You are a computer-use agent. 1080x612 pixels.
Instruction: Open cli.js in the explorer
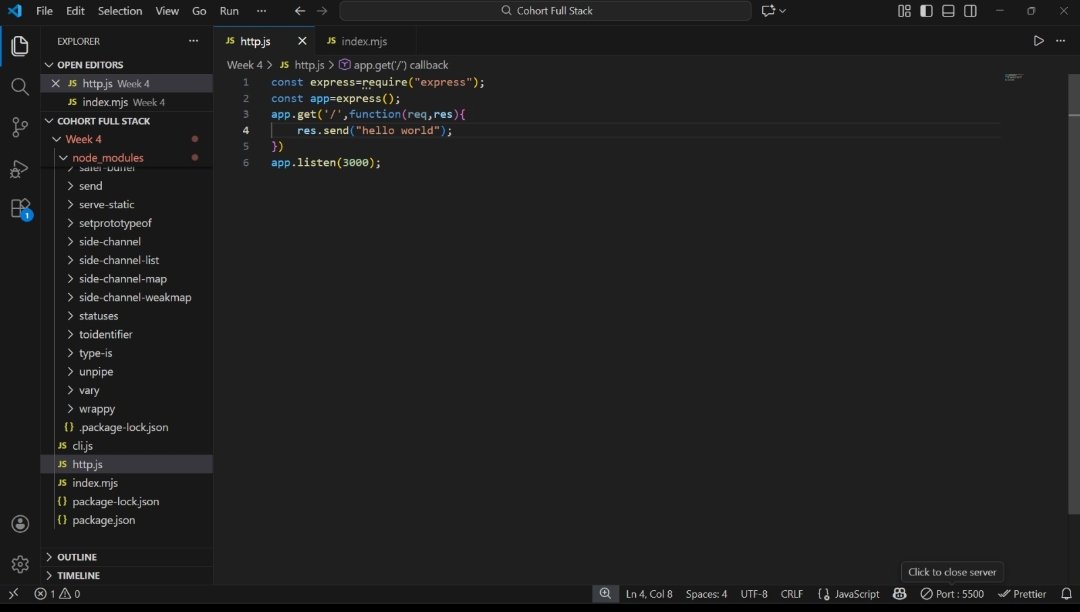point(127,447)
